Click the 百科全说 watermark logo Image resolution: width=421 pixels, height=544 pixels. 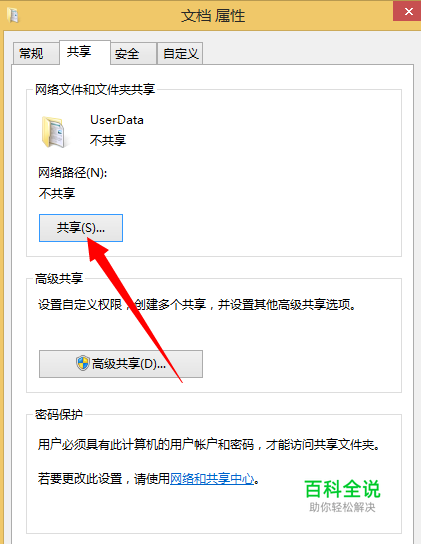tap(342, 495)
